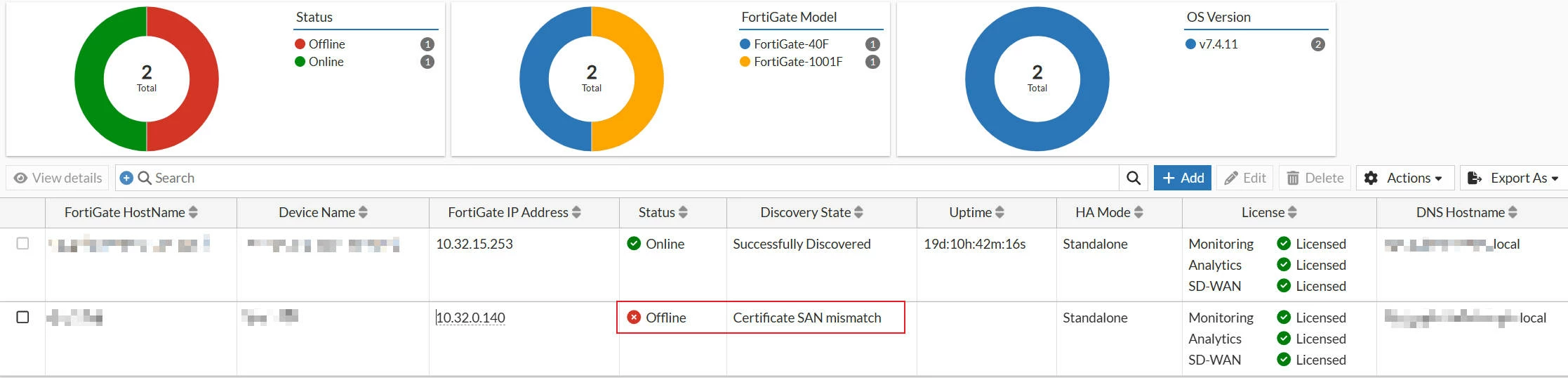The image size is (1568, 378).
Task: Click Online legend entry in Status chart
Action: click(x=319, y=62)
